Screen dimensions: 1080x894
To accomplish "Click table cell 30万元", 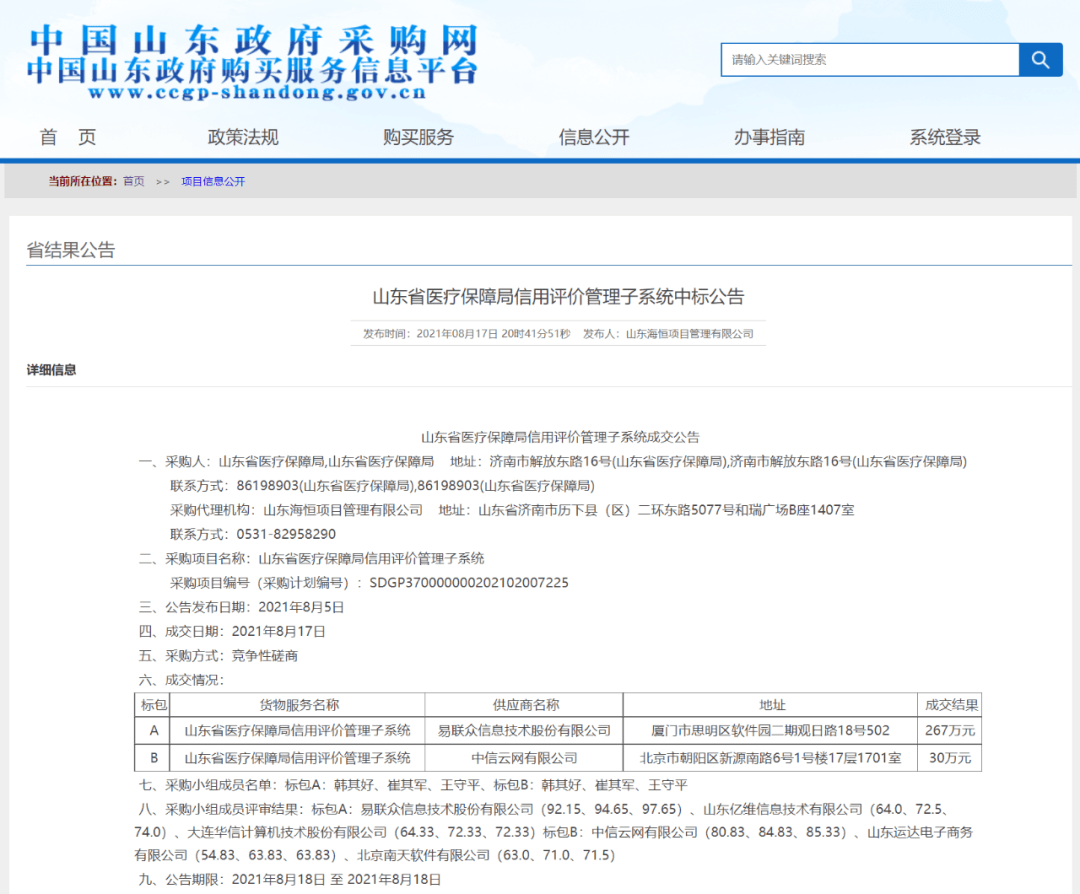I will (951, 758).
